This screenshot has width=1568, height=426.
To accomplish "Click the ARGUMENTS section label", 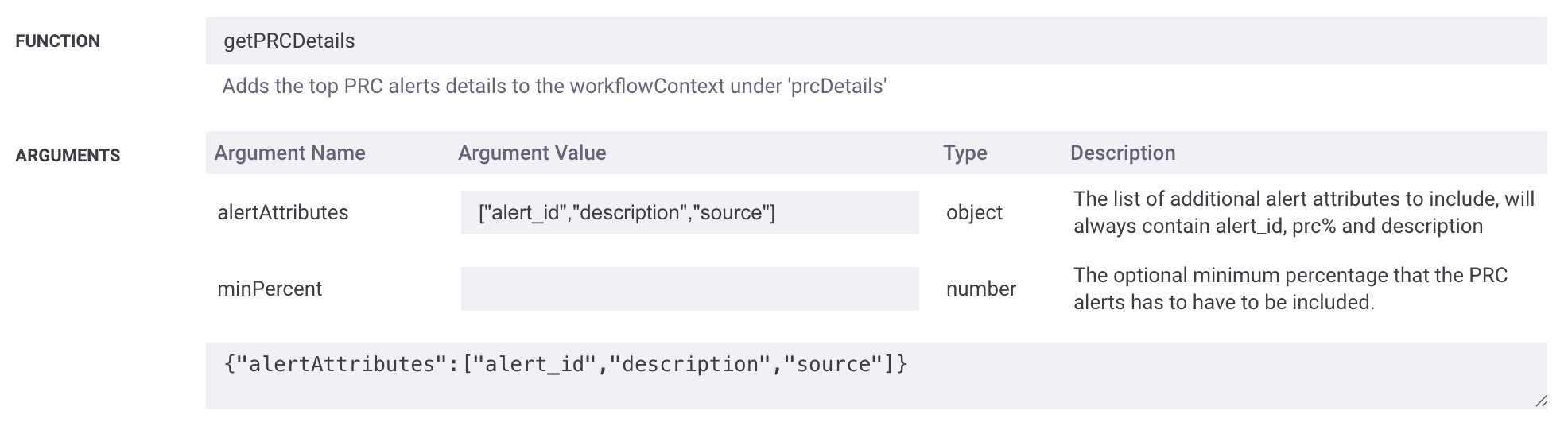I will pyautogui.click(x=68, y=156).
